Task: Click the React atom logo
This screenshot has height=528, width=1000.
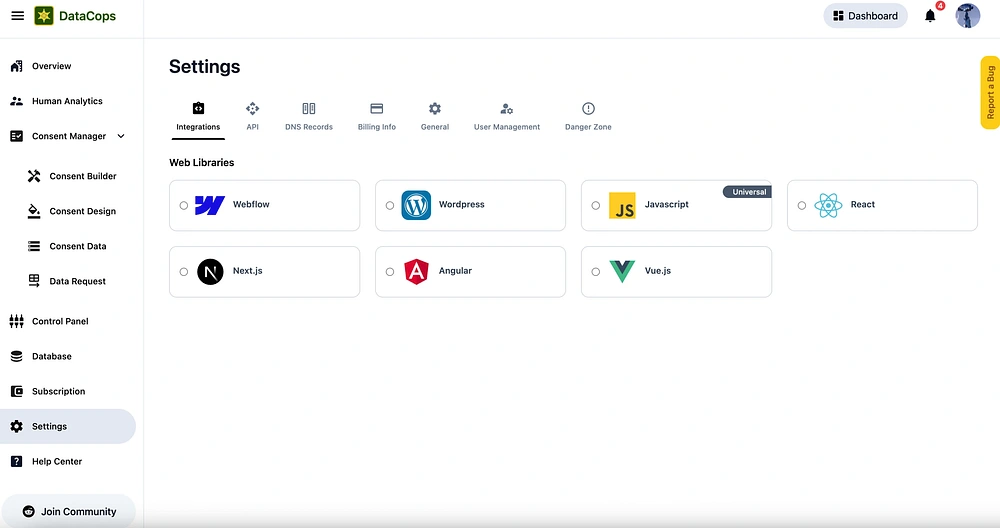Action: click(x=828, y=205)
